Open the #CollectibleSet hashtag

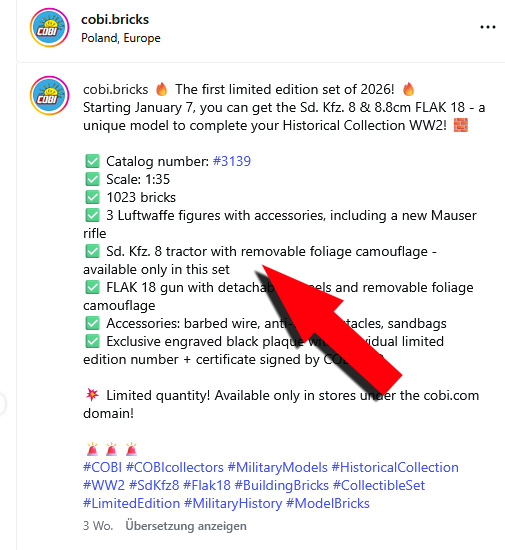[379, 485]
